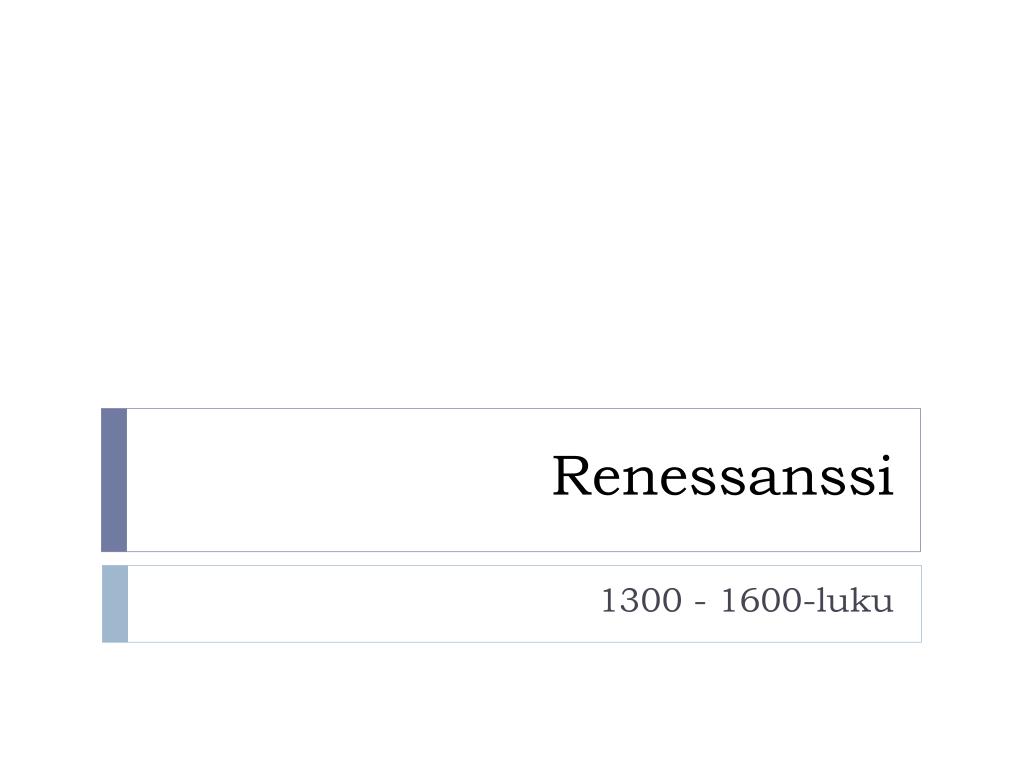Click the top border of title box
The image size is (1024, 768).
coord(522,409)
